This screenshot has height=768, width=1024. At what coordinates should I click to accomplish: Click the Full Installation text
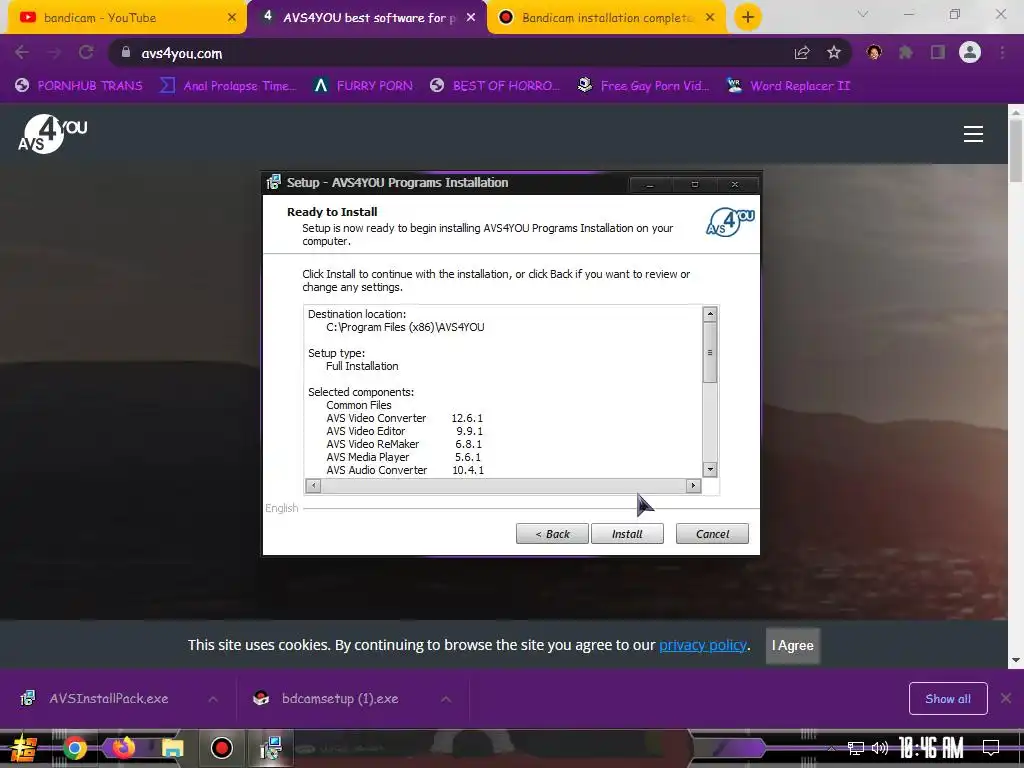[x=362, y=366]
